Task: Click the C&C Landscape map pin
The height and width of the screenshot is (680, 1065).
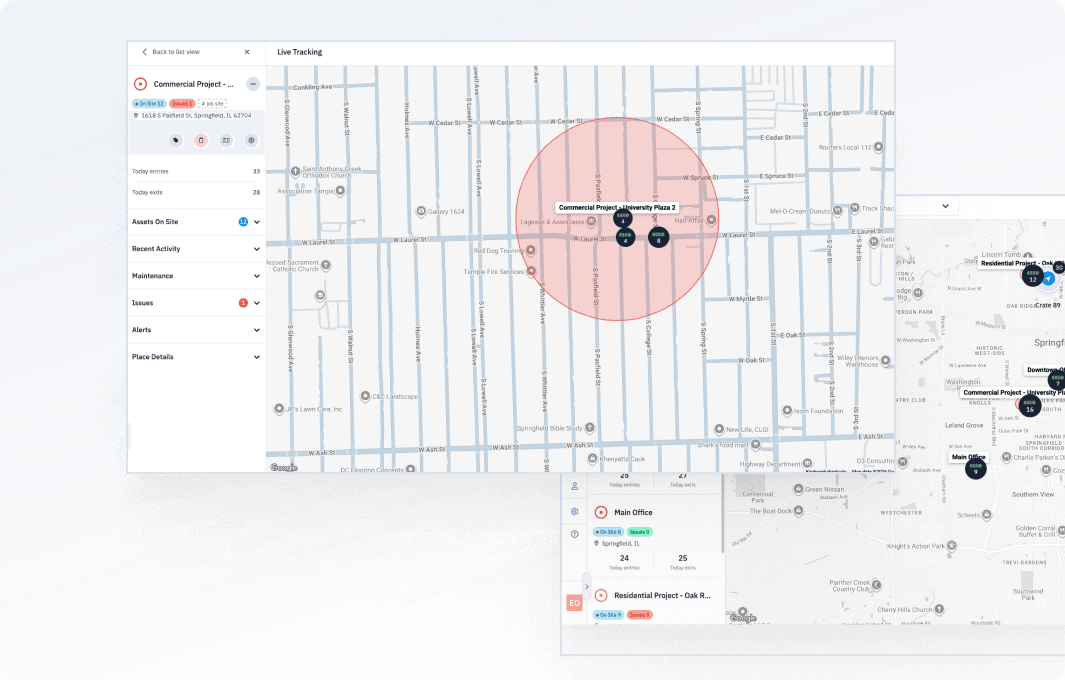Action: point(365,396)
